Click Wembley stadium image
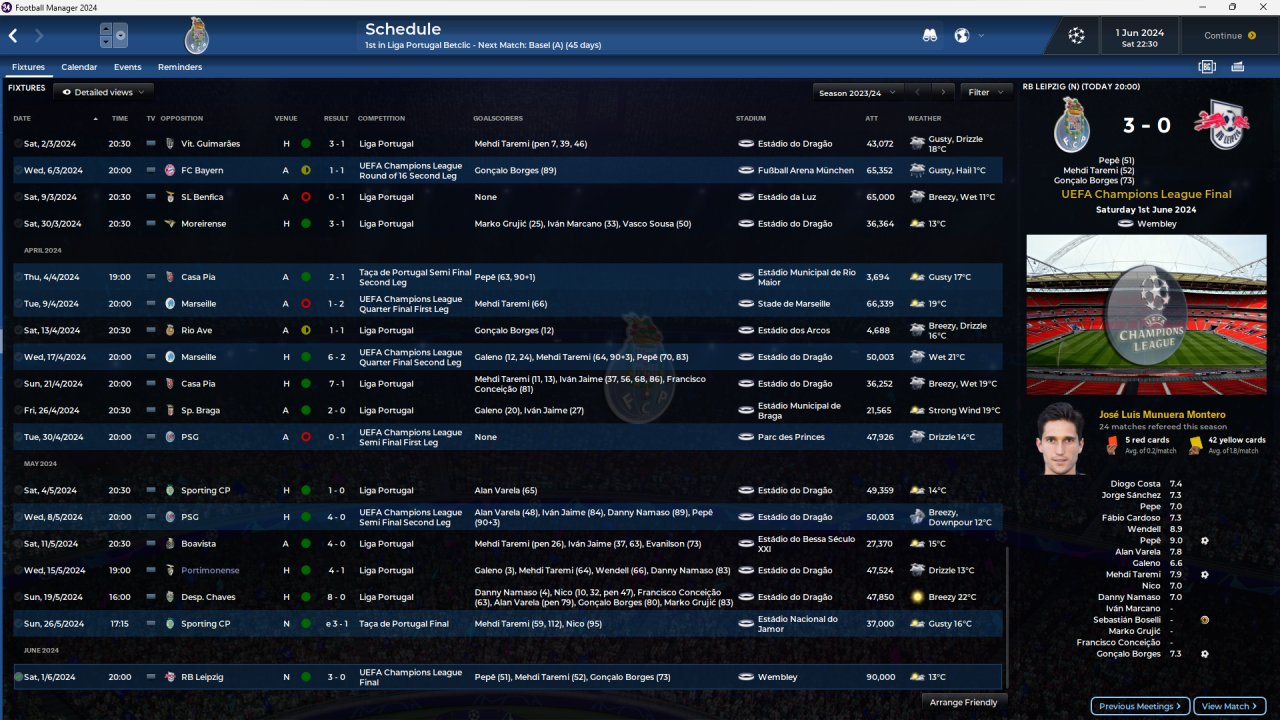The image size is (1280, 720). click(1146, 315)
